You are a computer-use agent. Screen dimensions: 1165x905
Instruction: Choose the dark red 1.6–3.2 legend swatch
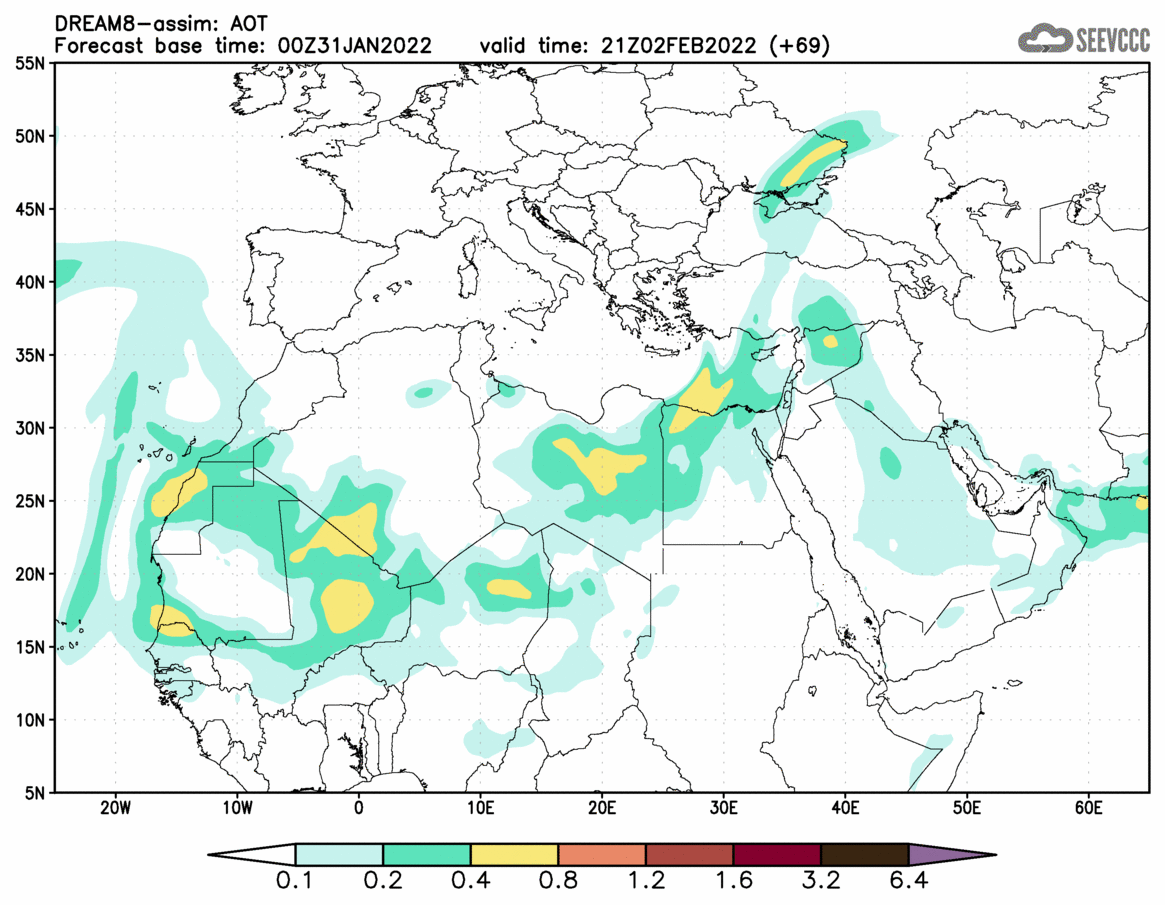(777, 855)
